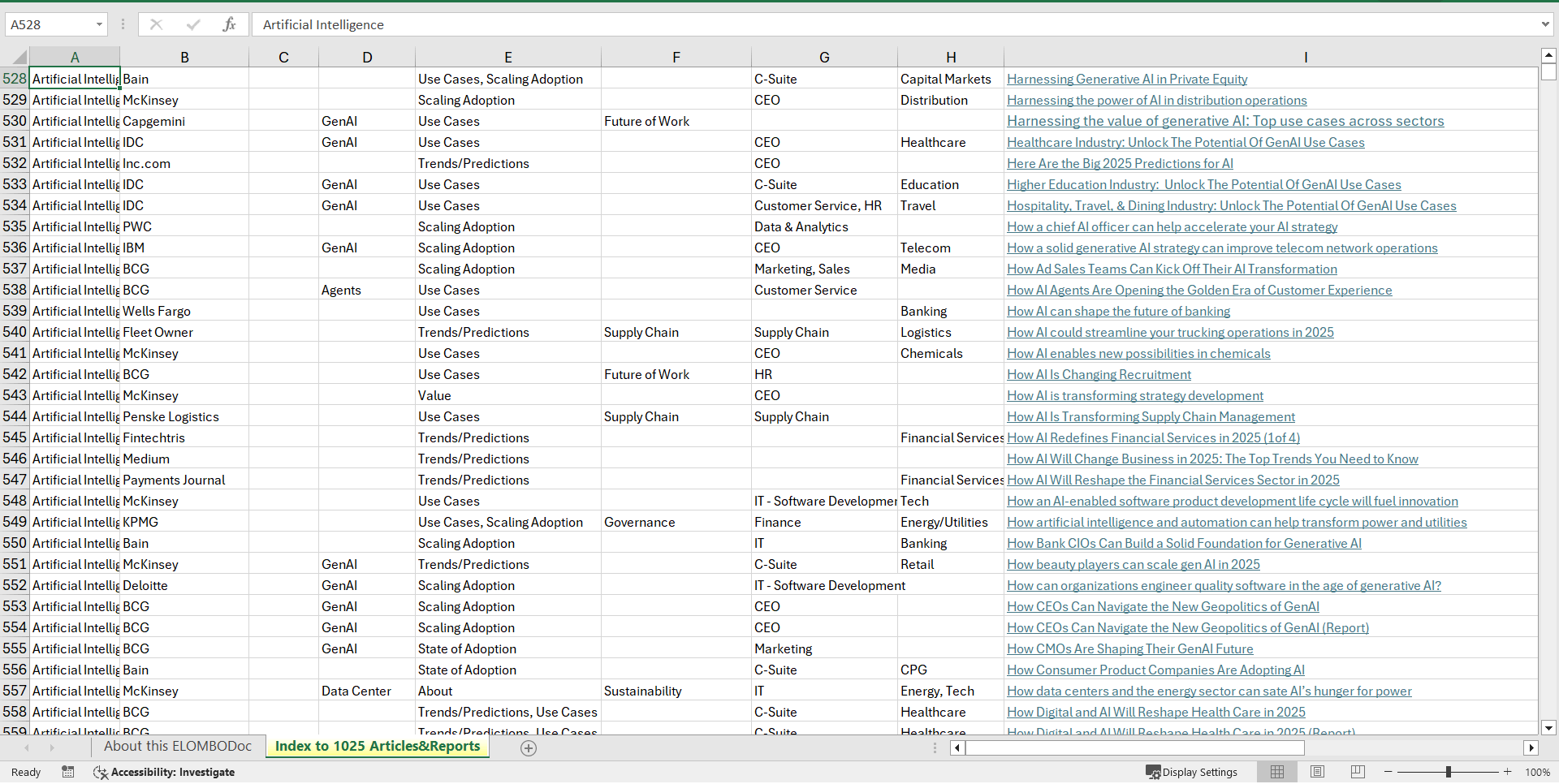Select cell containing Capgemini
Screen dimensions: 1559x784
point(184,121)
